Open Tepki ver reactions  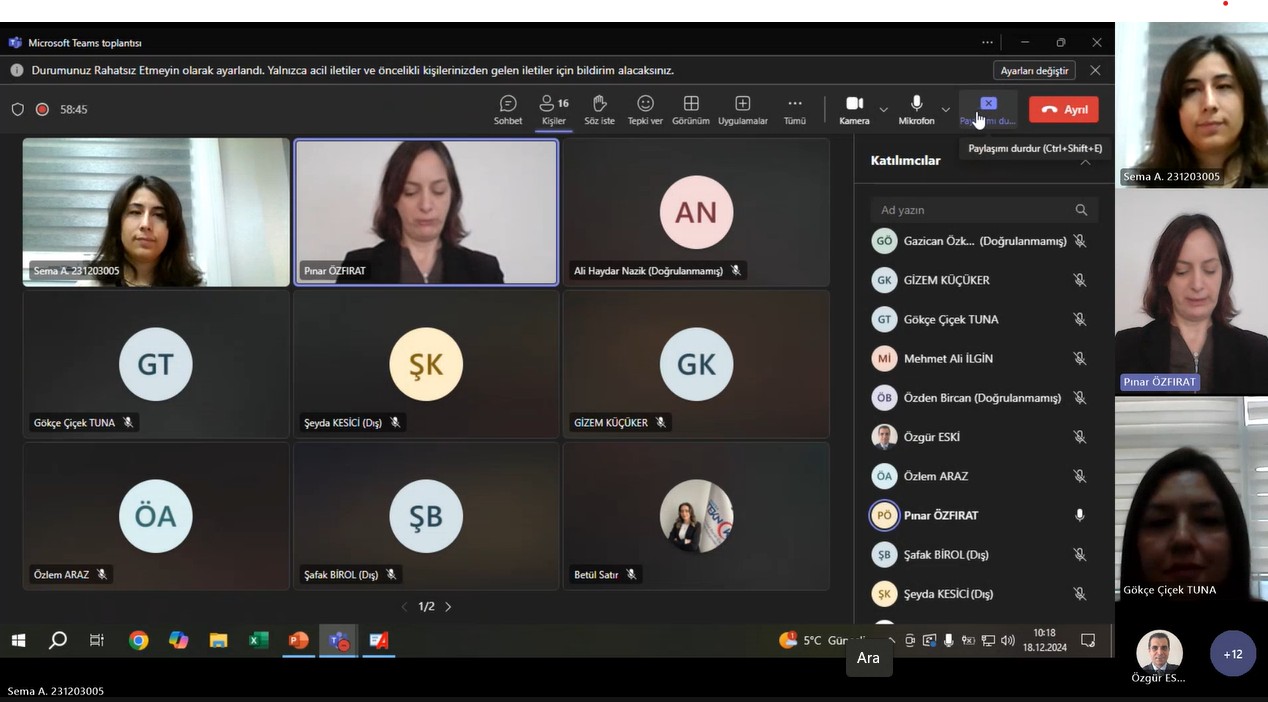point(645,109)
